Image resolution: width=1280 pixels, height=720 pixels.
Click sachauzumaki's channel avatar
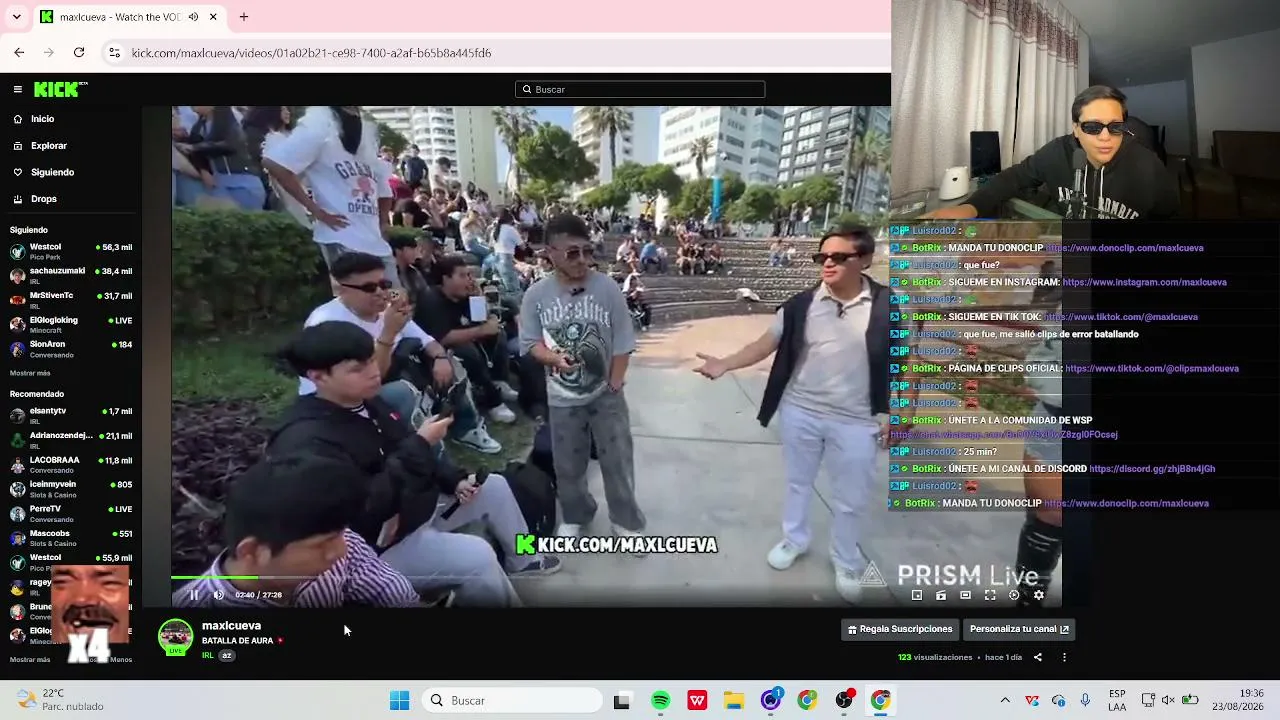17,275
